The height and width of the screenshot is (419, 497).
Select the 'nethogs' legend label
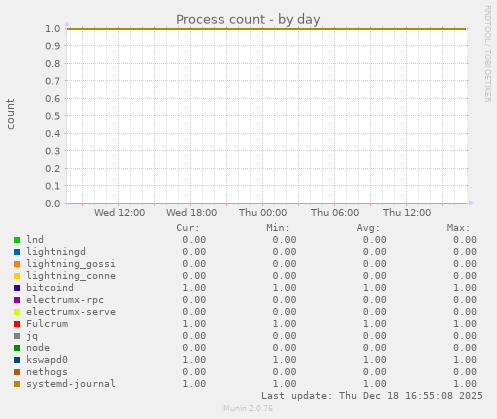coord(47,372)
